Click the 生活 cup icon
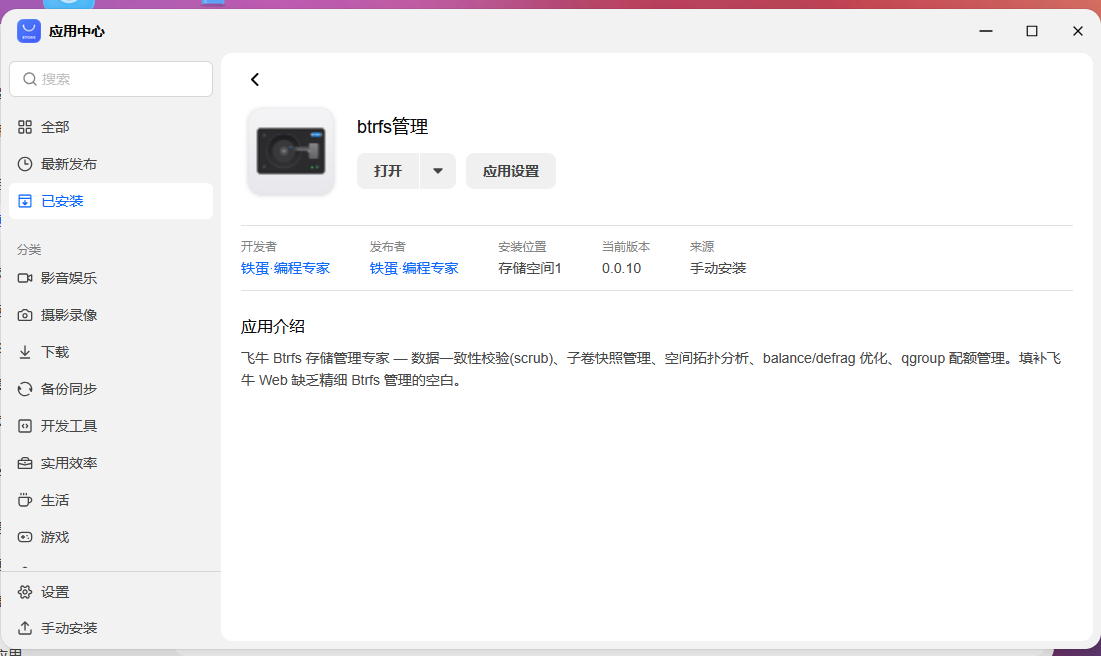Screen dimensions: 1101x656 [25, 500]
